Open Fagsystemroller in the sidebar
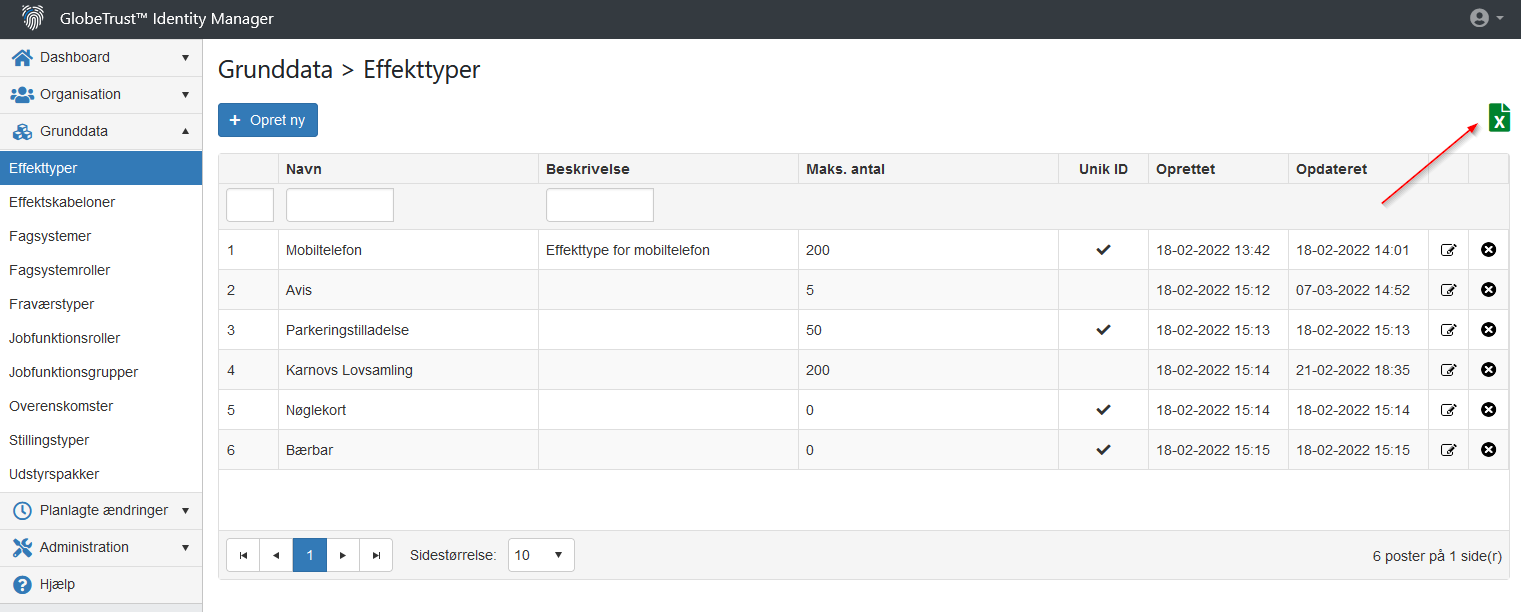Viewport: 1521px width, 612px height. point(101,270)
